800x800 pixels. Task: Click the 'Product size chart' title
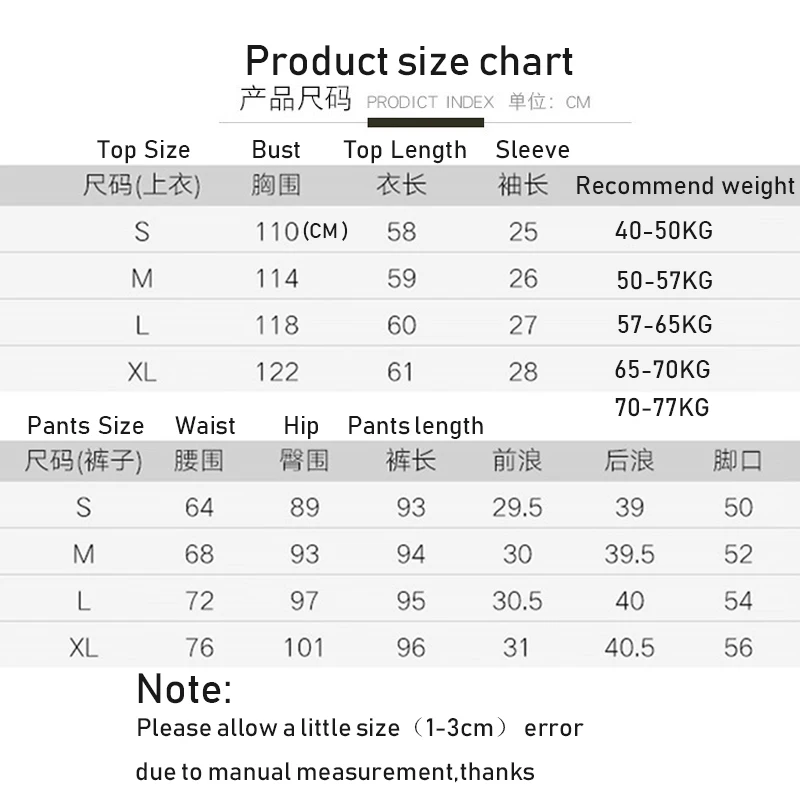click(409, 61)
